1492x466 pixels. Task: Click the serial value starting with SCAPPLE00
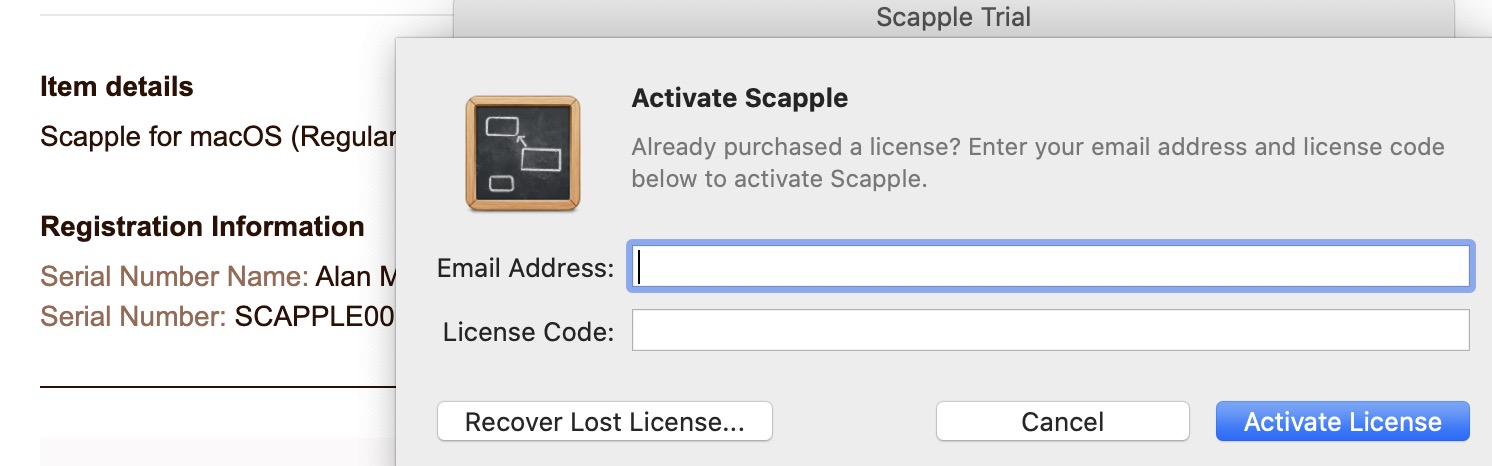(315, 317)
